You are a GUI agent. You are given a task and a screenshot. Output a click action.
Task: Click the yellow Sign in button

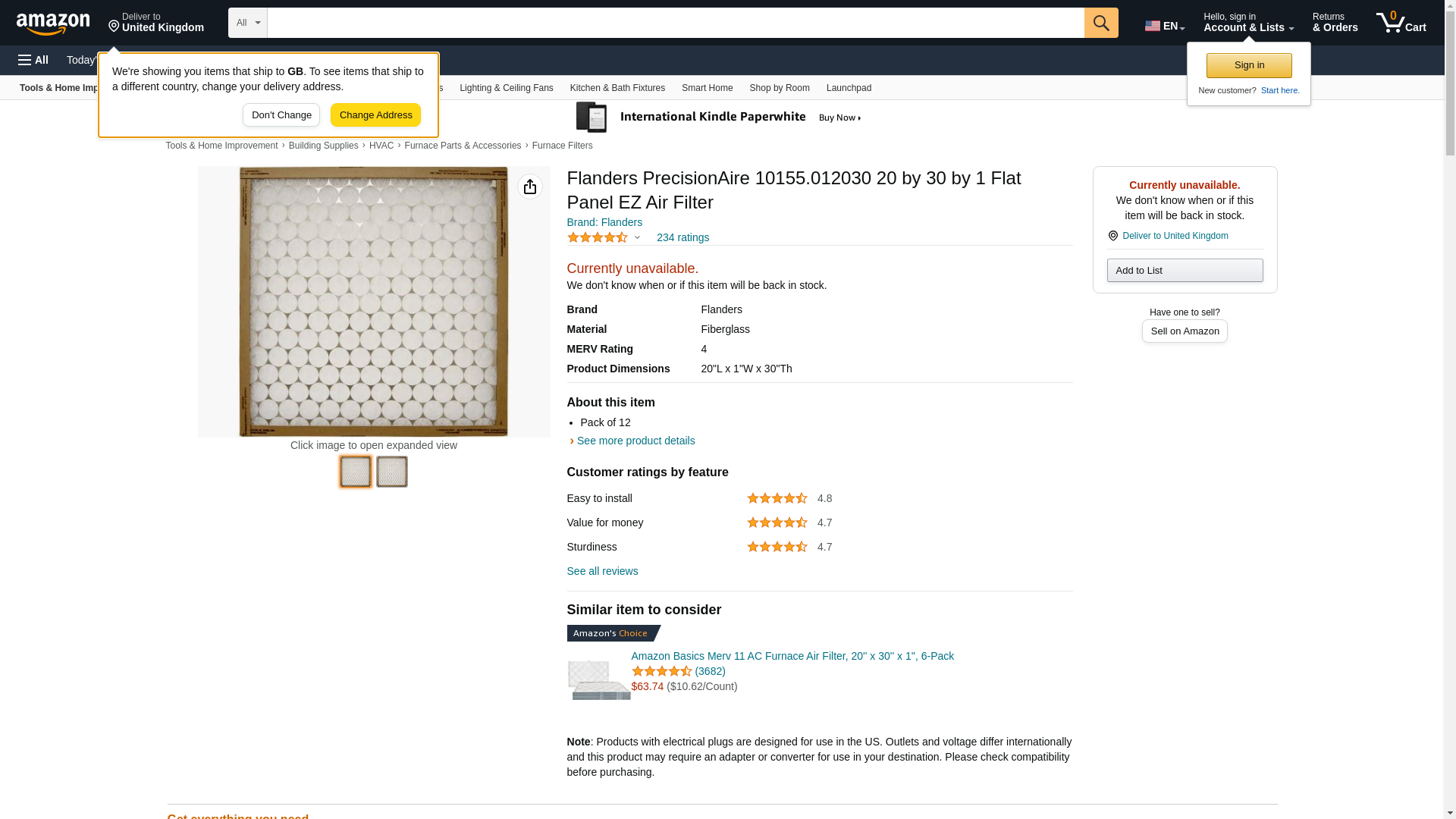tap(1248, 65)
